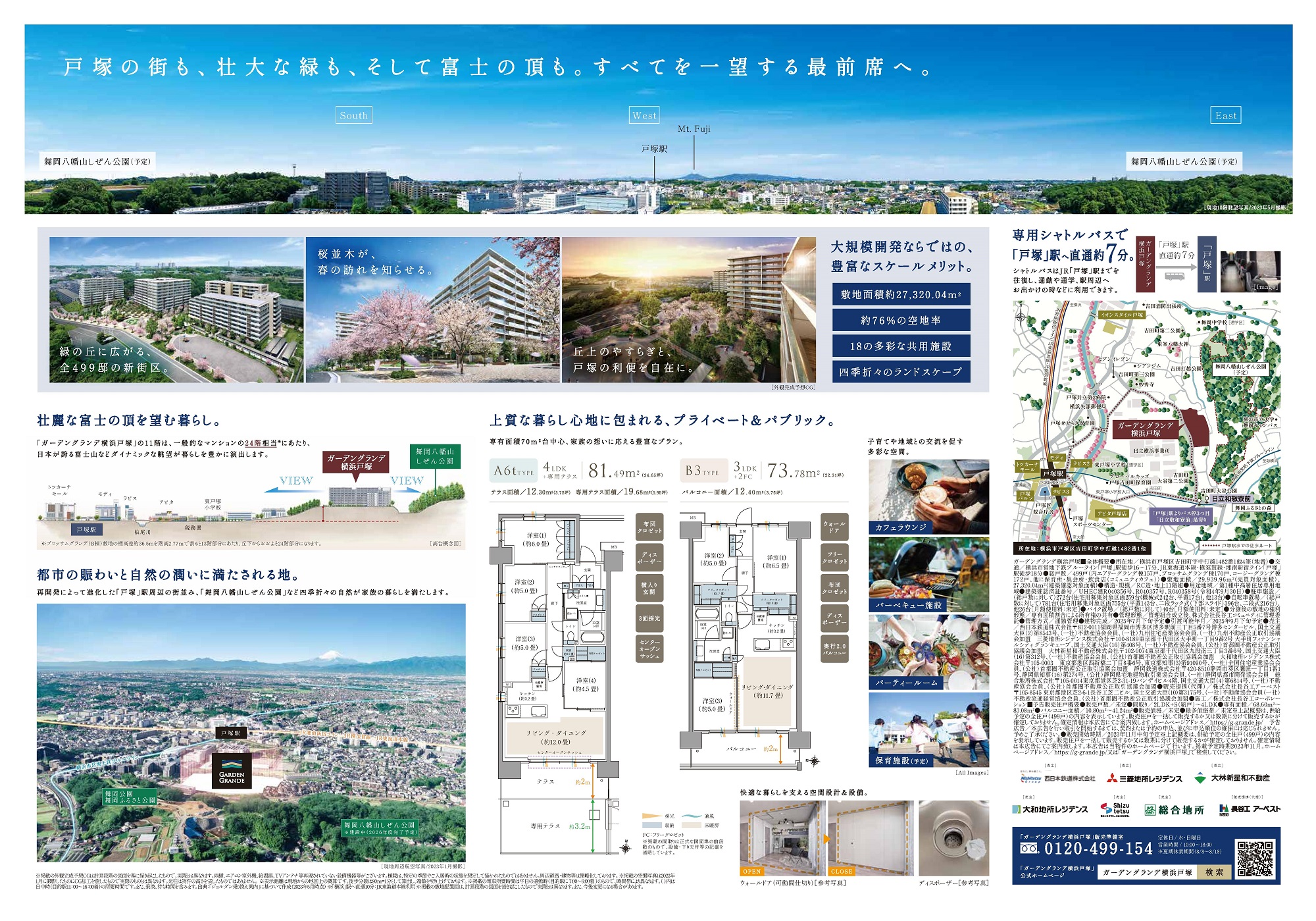Click the 戸塚駅 label on the aerial photo
Viewport: 1316px width, 921px height.
[x=230, y=733]
